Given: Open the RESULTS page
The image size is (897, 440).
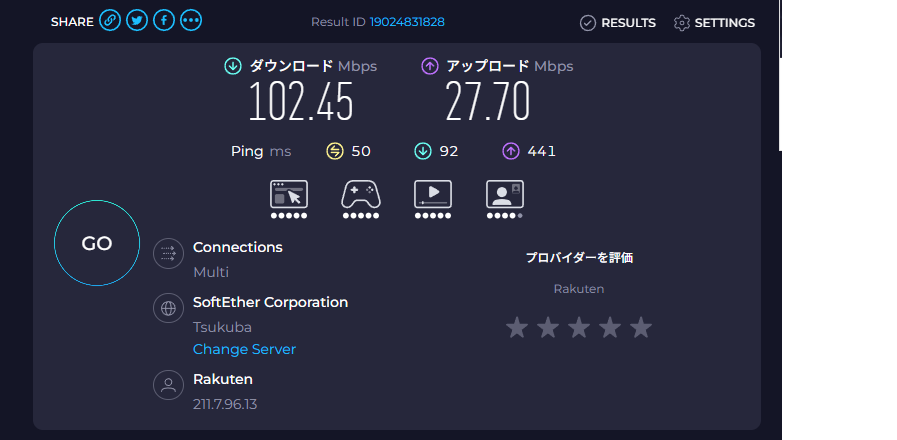Looking at the screenshot, I should point(618,22).
